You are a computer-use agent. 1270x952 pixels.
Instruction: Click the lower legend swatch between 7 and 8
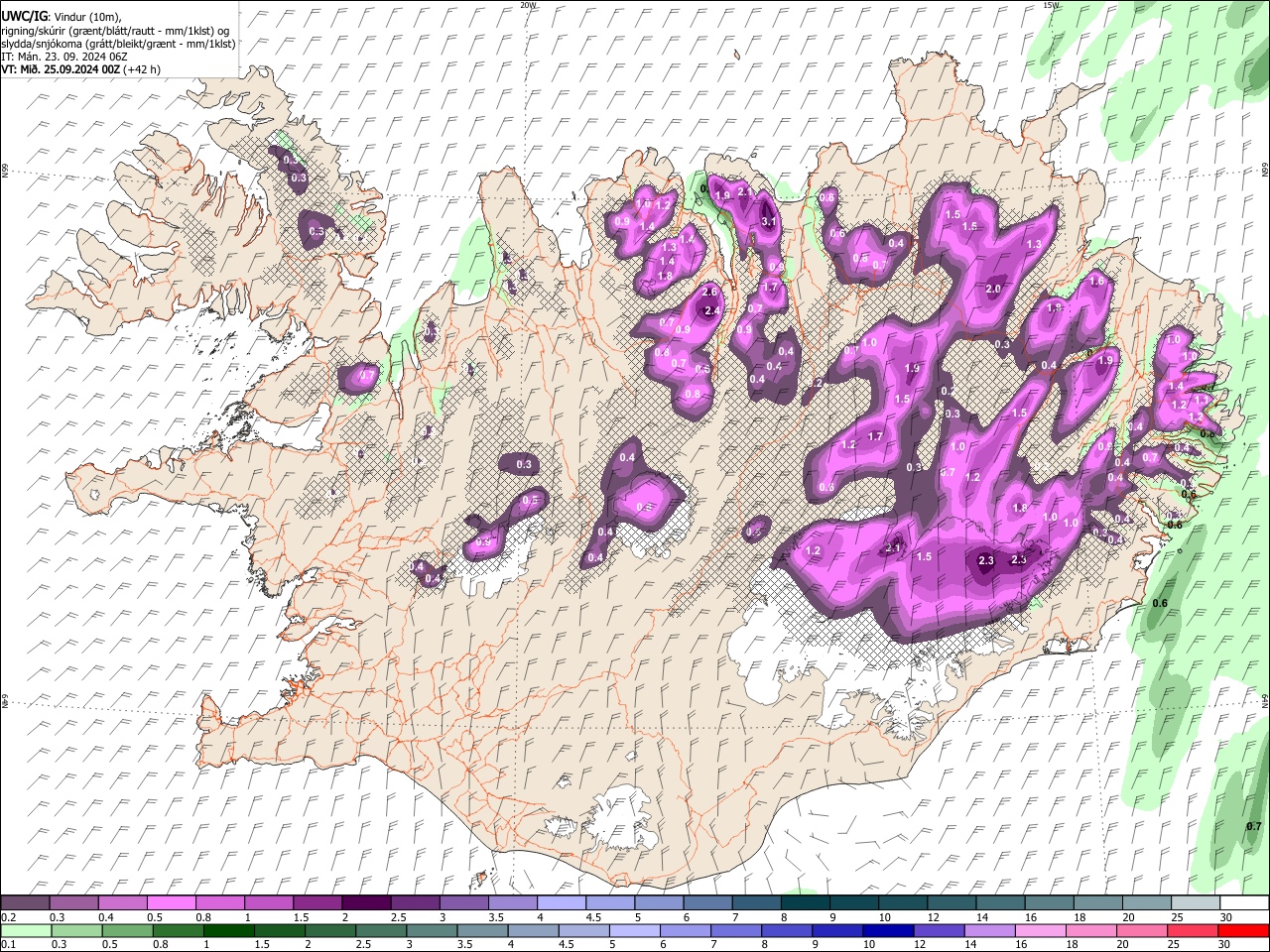(737, 930)
